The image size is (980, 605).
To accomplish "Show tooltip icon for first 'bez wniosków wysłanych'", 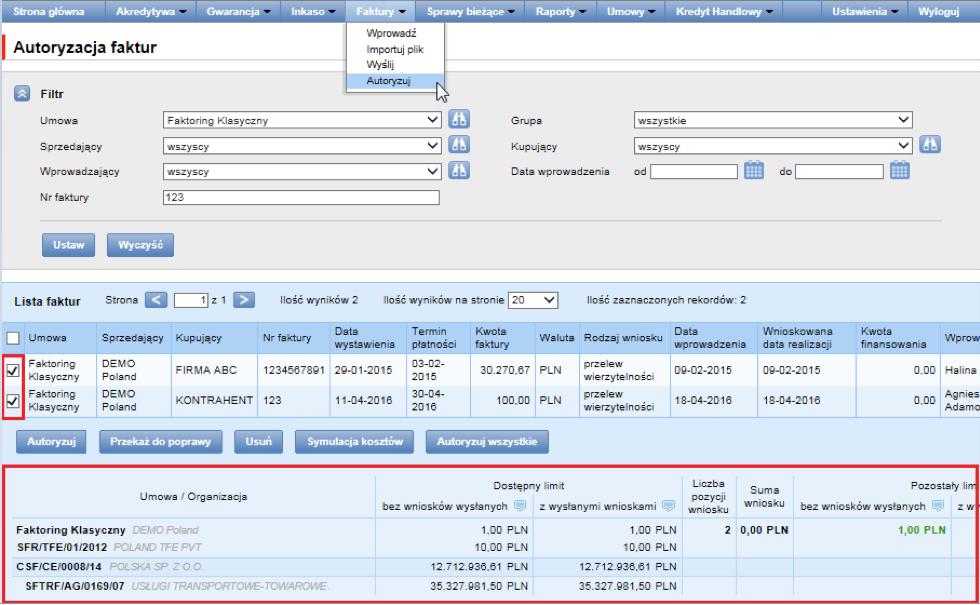I will tap(519, 506).
